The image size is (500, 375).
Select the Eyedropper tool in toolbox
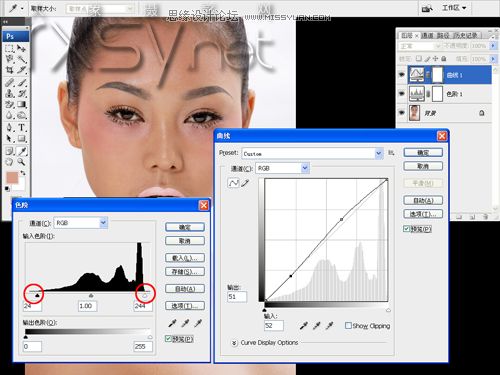click(22, 151)
